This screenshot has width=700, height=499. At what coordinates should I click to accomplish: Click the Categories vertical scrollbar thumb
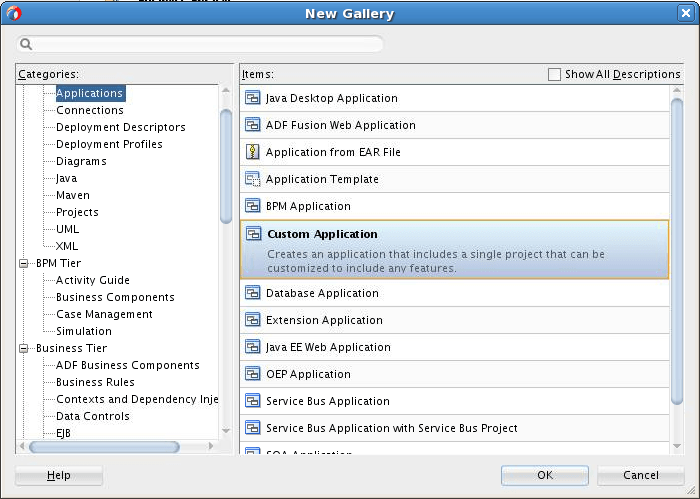point(226,166)
